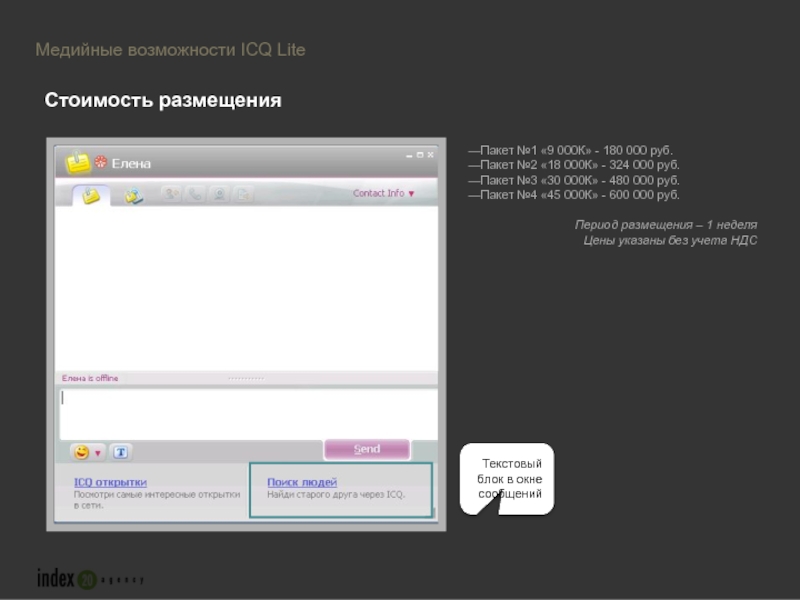Click the Пакет №2 «18 000К» price line
The height and width of the screenshot is (600, 800).
[x=573, y=165]
